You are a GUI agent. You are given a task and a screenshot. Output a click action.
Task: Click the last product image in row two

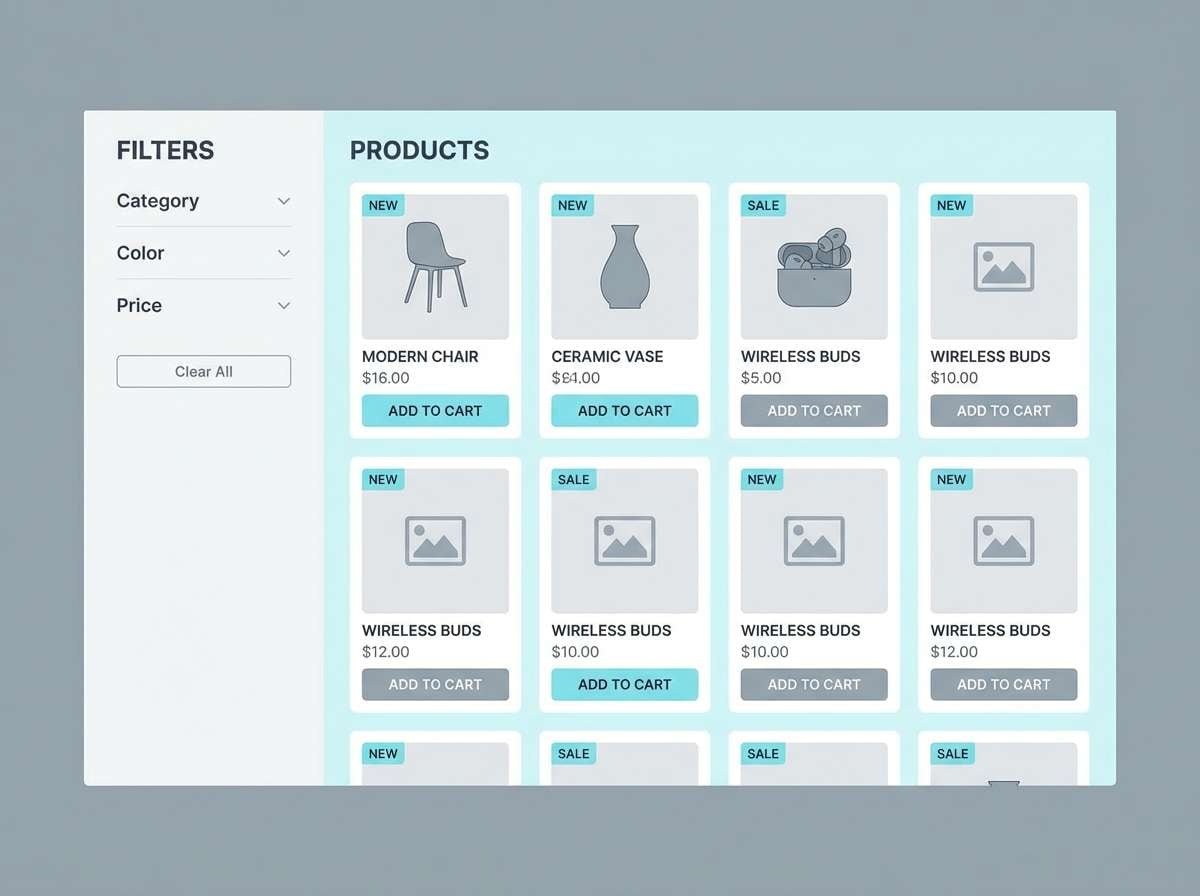click(x=1003, y=539)
